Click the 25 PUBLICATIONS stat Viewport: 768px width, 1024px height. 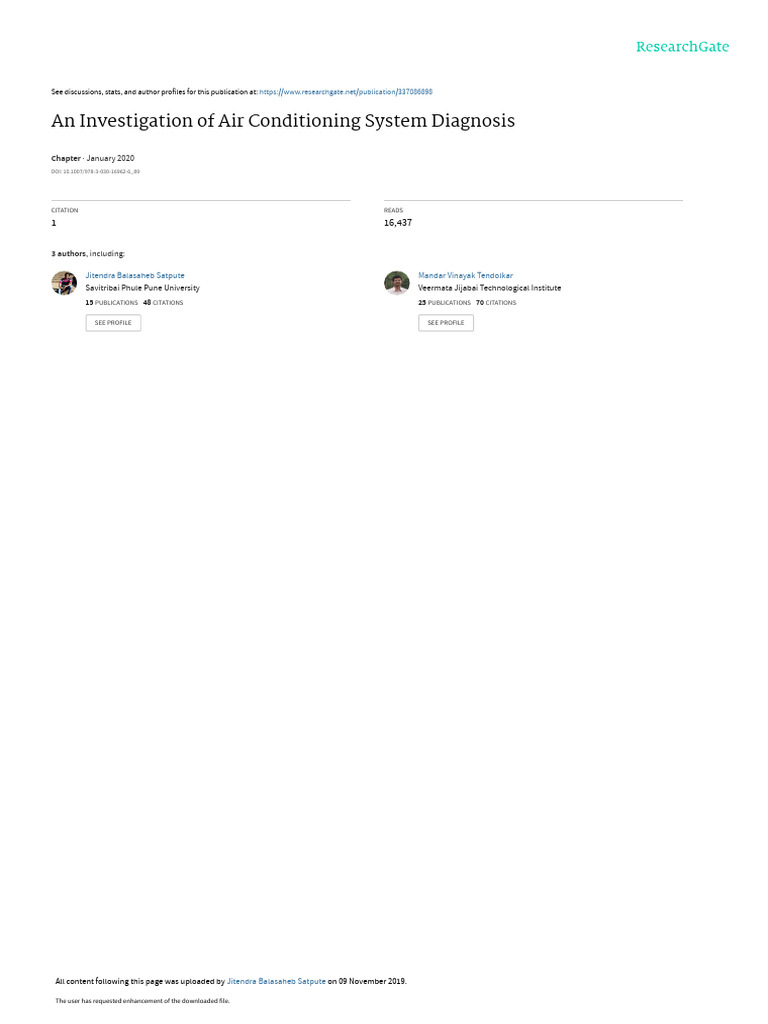pos(444,303)
